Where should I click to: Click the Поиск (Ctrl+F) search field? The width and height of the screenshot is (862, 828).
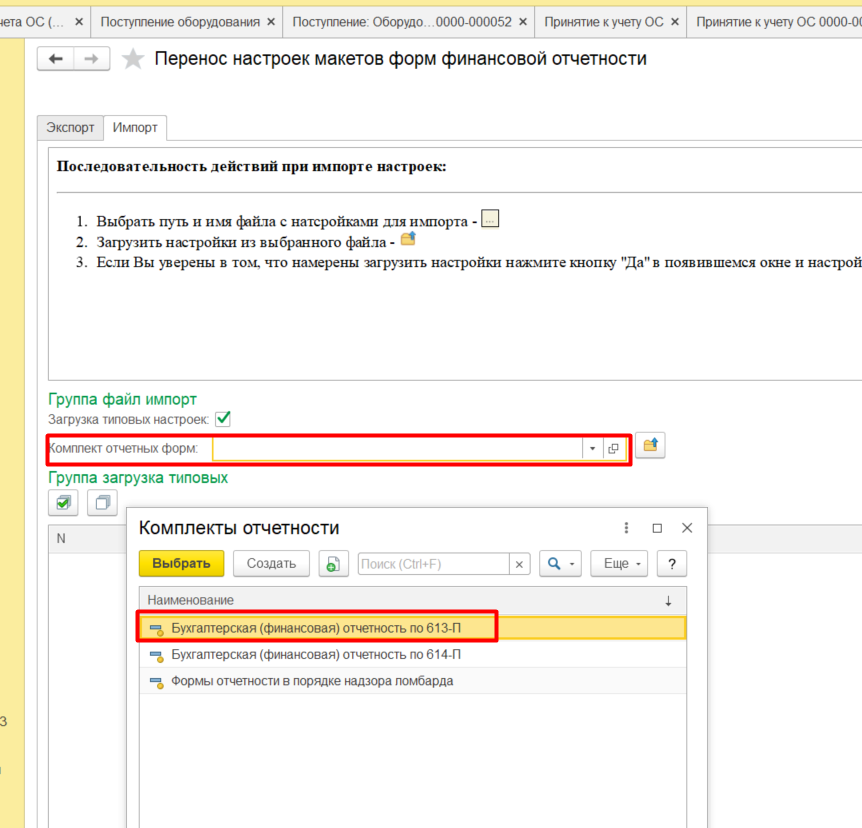point(433,564)
